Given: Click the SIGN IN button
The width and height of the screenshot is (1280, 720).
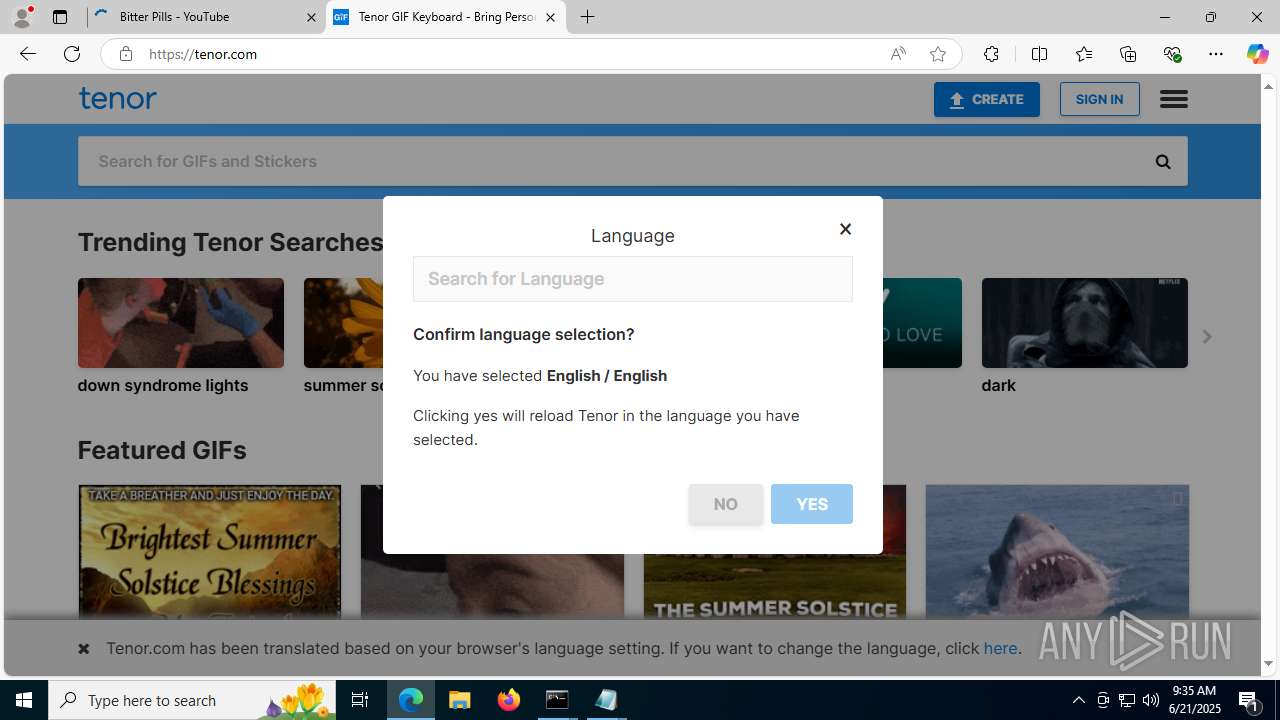Looking at the screenshot, I should [x=1099, y=99].
